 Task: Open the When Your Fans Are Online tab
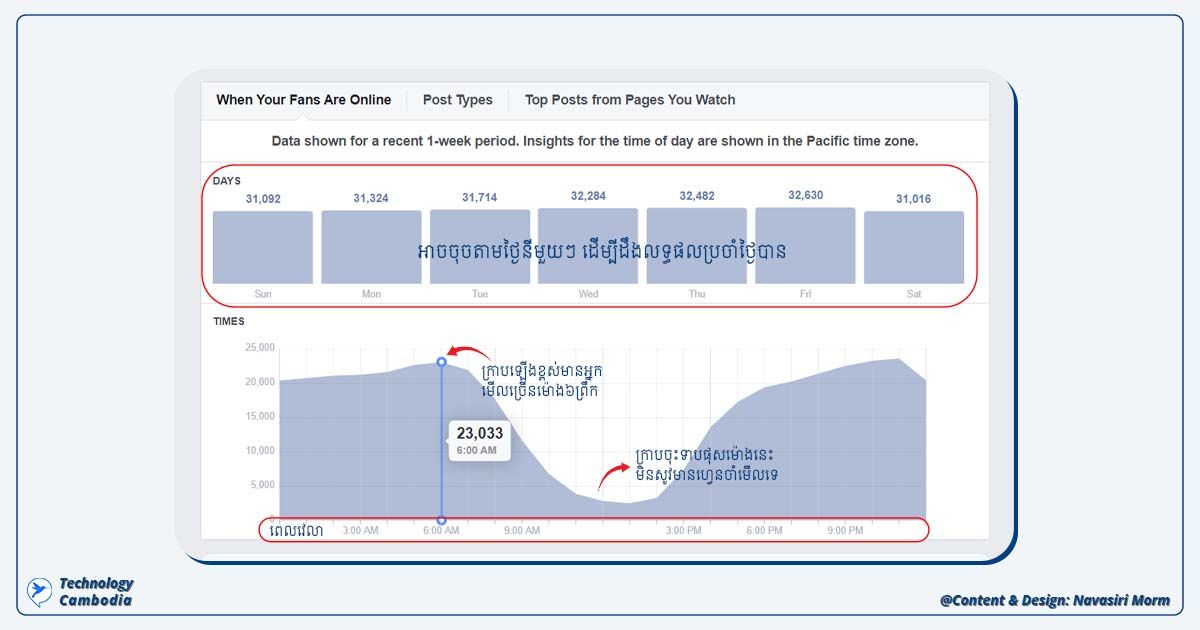303,100
